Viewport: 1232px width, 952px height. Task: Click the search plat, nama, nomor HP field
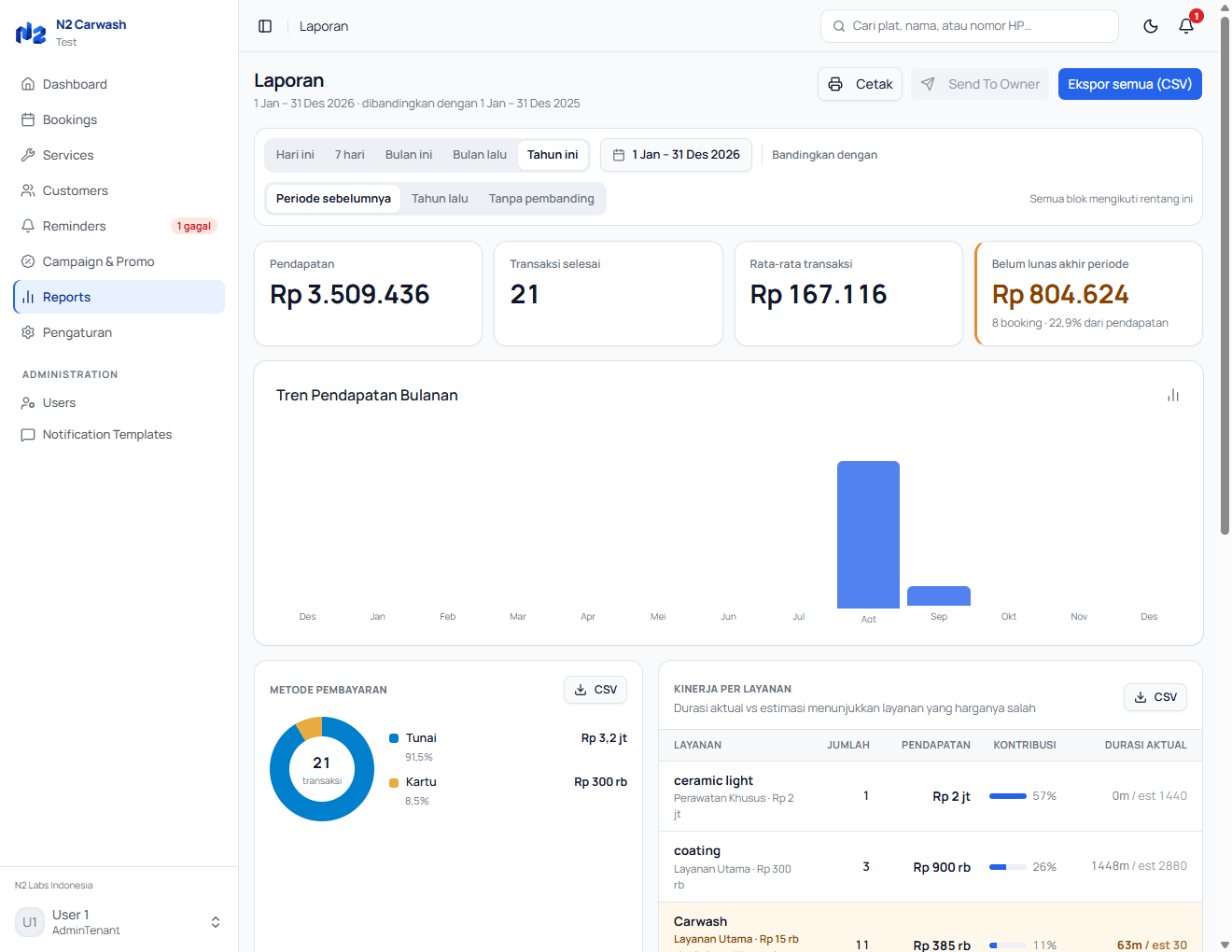pyautogui.click(x=970, y=26)
